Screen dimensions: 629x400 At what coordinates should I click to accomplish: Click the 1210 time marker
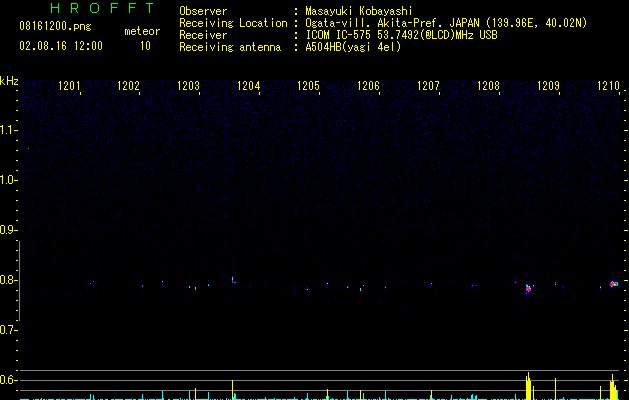(609, 86)
